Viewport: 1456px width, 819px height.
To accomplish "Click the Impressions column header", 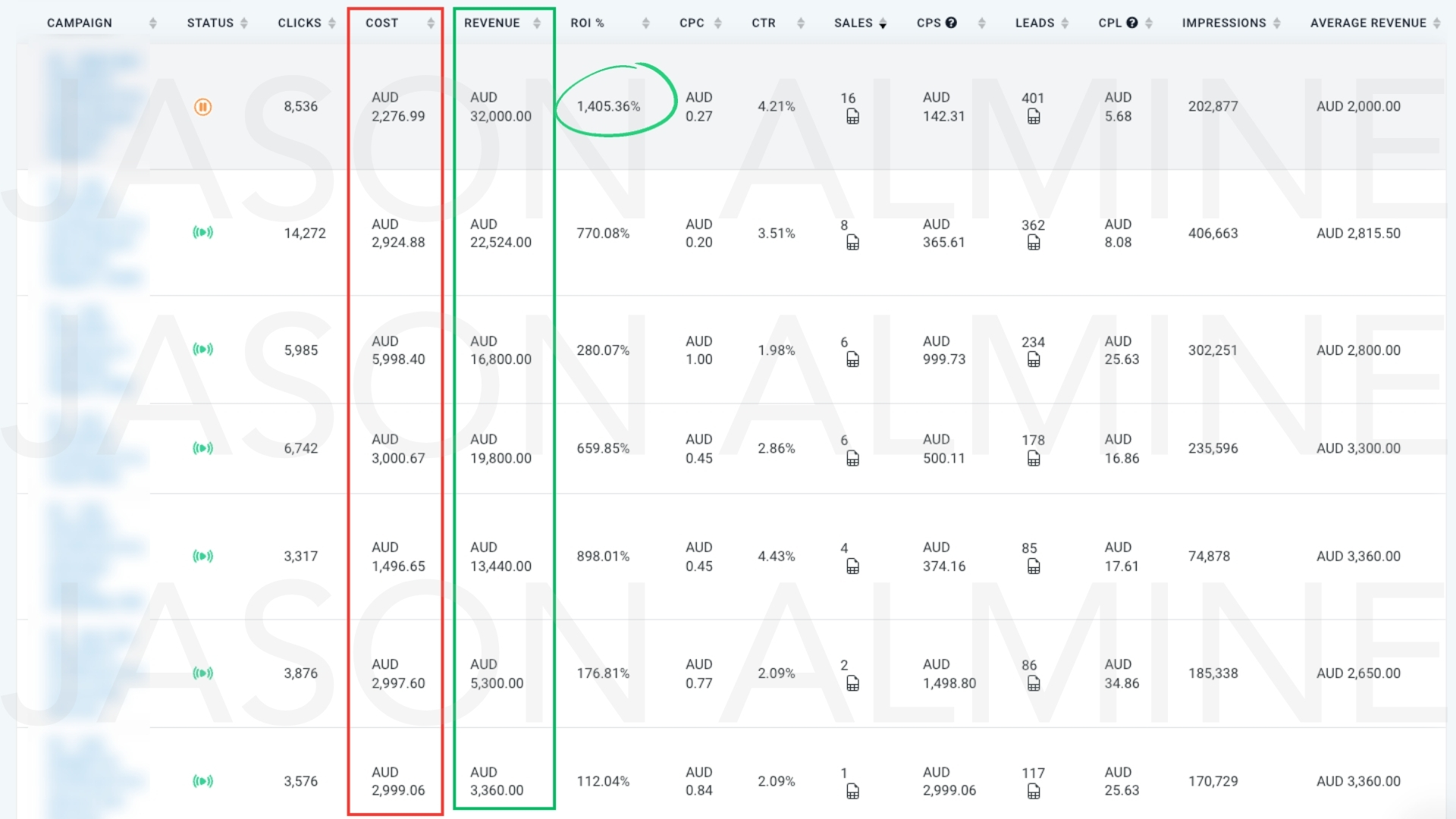I will point(1223,23).
